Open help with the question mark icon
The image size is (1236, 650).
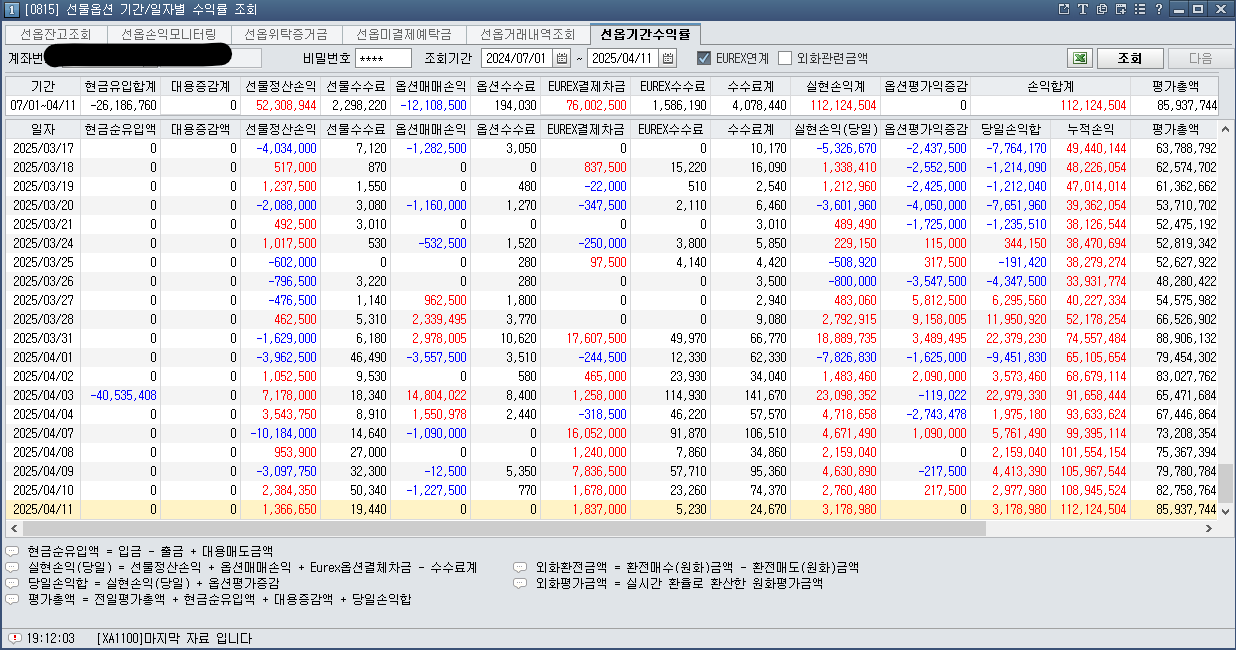pos(1158,9)
